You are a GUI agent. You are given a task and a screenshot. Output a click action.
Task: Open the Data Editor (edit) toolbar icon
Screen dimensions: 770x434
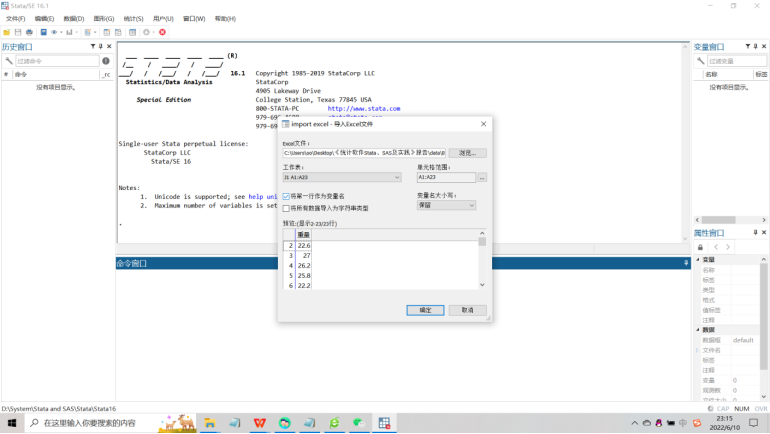coord(107,32)
